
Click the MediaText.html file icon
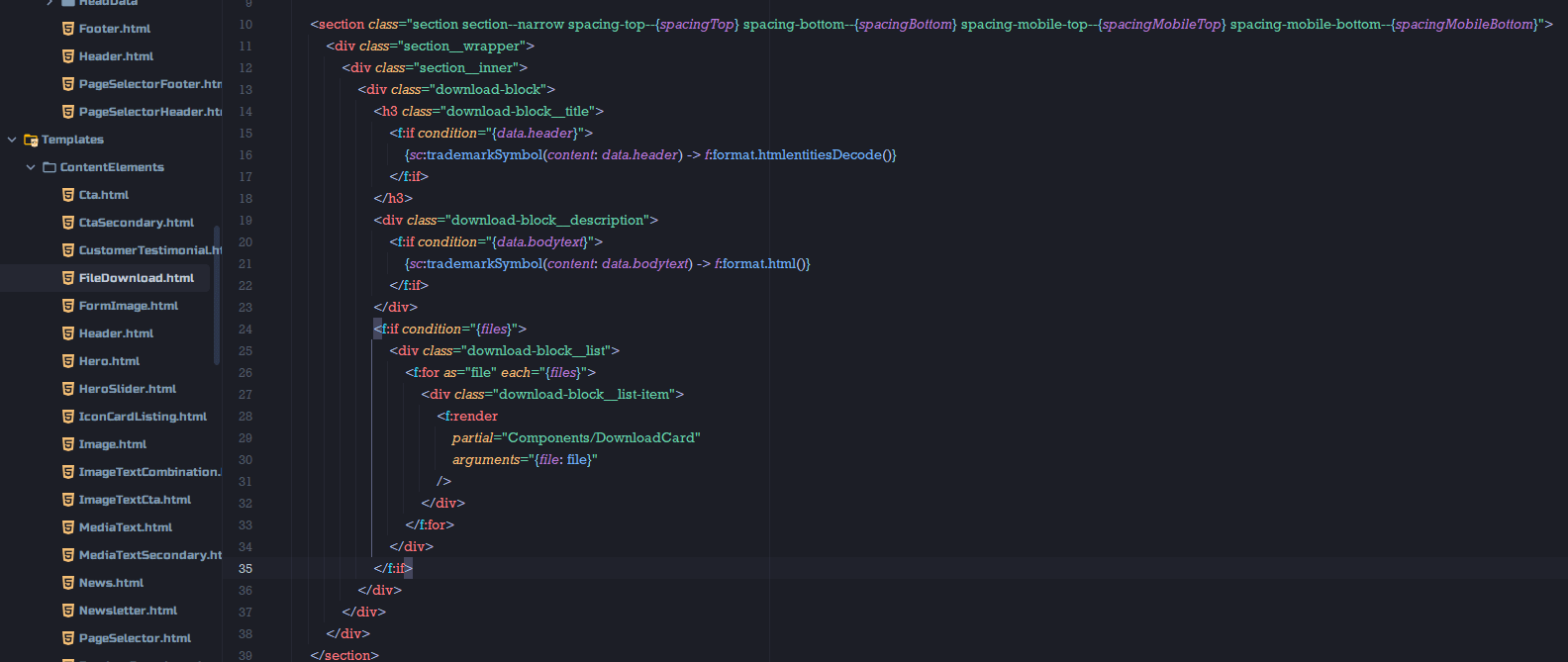[x=68, y=527]
